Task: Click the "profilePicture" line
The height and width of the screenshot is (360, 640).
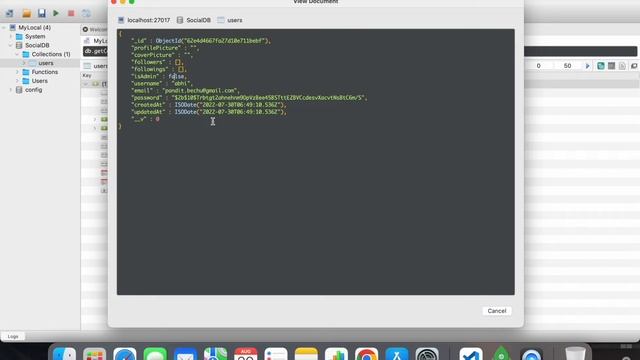Action: [165, 48]
